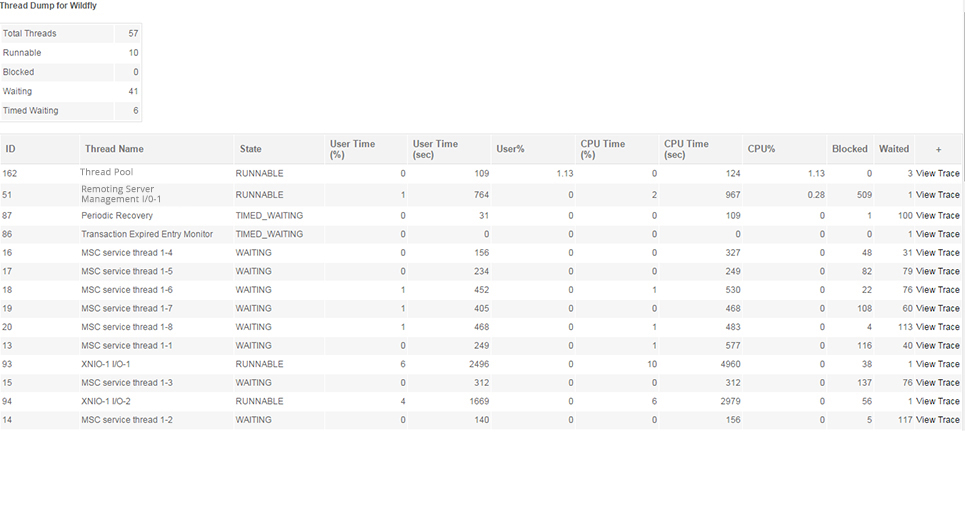Sort by Blocked column header
The width and height of the screenshot is (965, 510).
[x=849, y=149]
